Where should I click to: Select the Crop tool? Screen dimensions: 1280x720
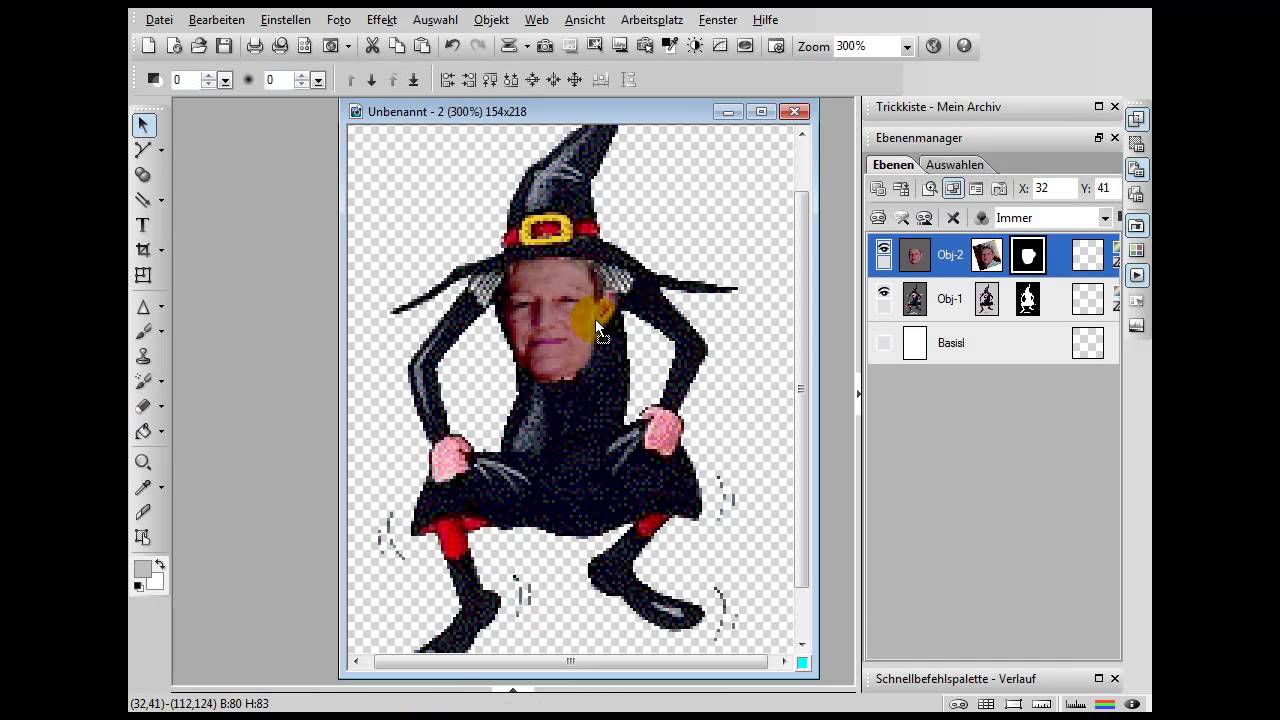[143, 250]
